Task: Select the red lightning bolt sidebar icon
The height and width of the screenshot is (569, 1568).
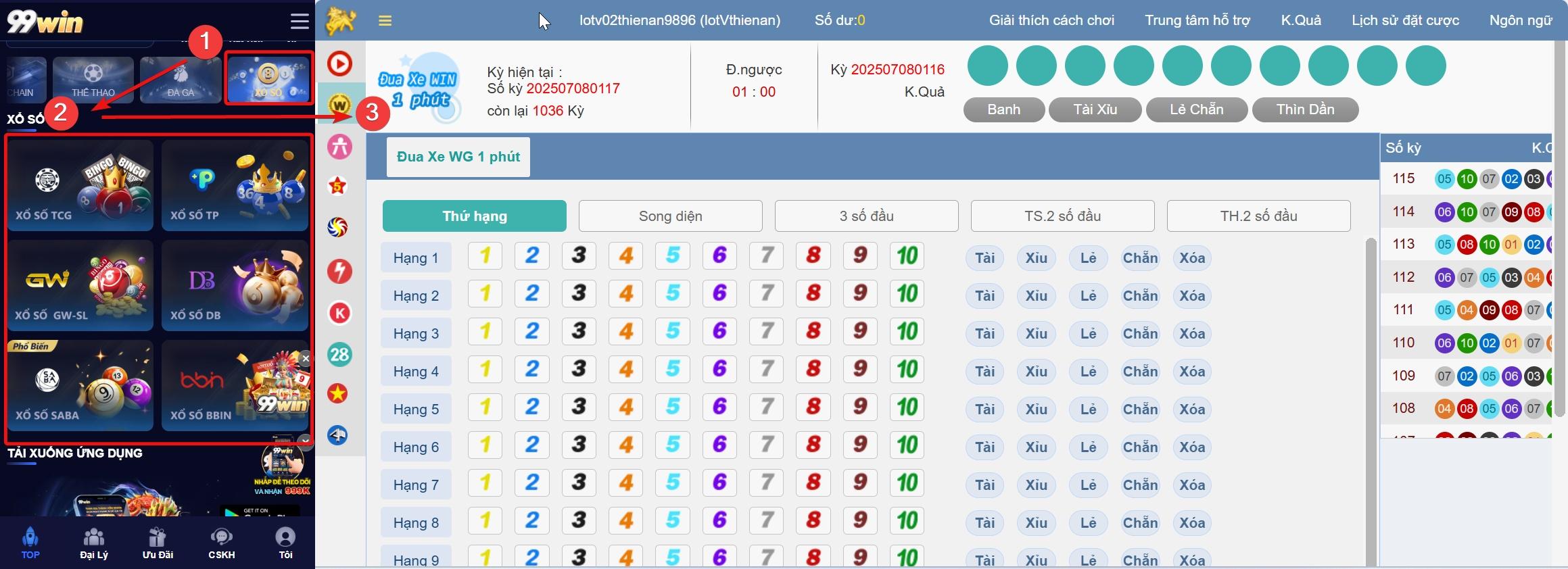Action: [x=339, y=271]
